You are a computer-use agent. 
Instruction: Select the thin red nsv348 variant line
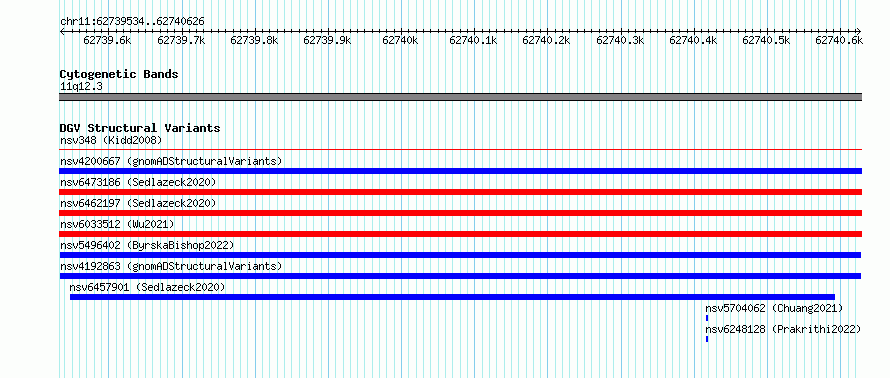460,150
